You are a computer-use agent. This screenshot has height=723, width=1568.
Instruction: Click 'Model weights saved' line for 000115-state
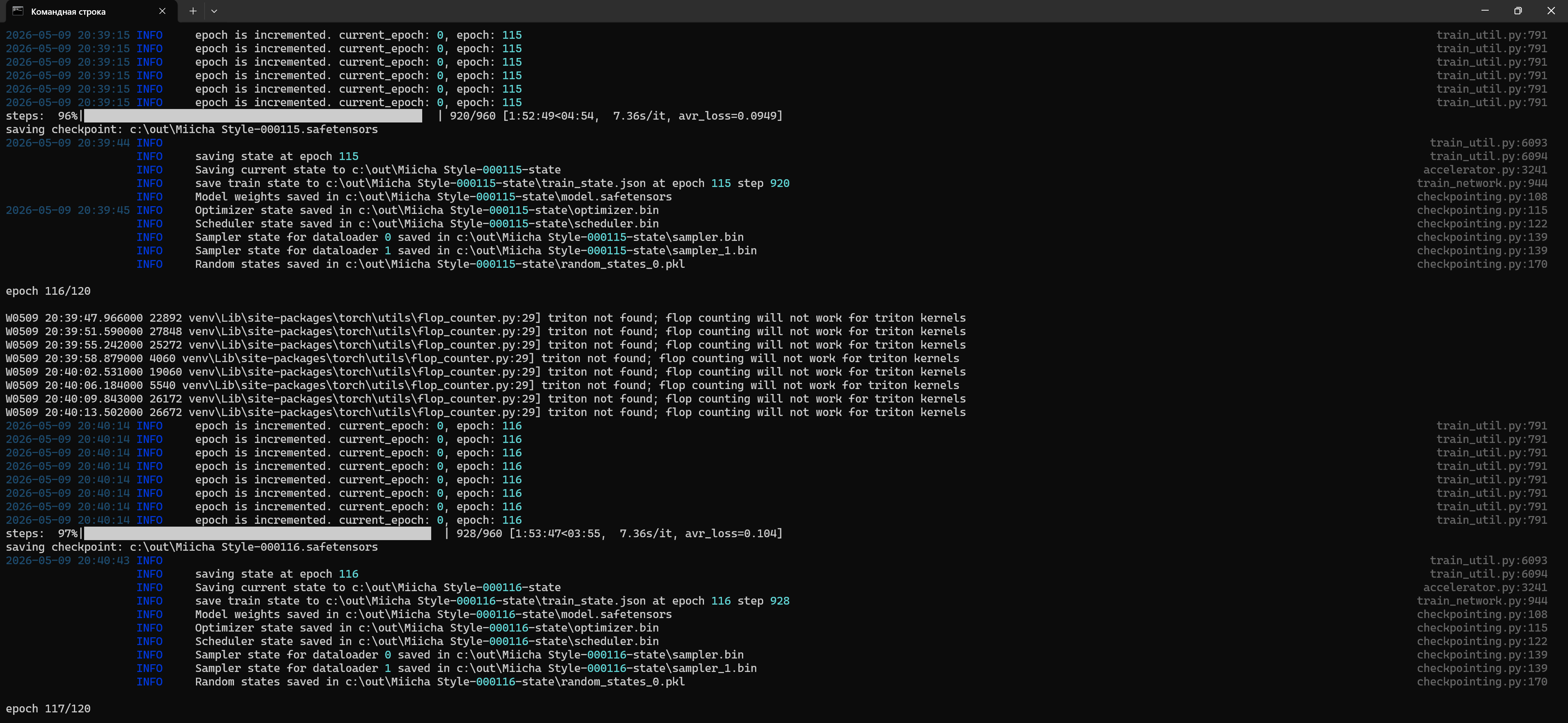click(433, 197)
